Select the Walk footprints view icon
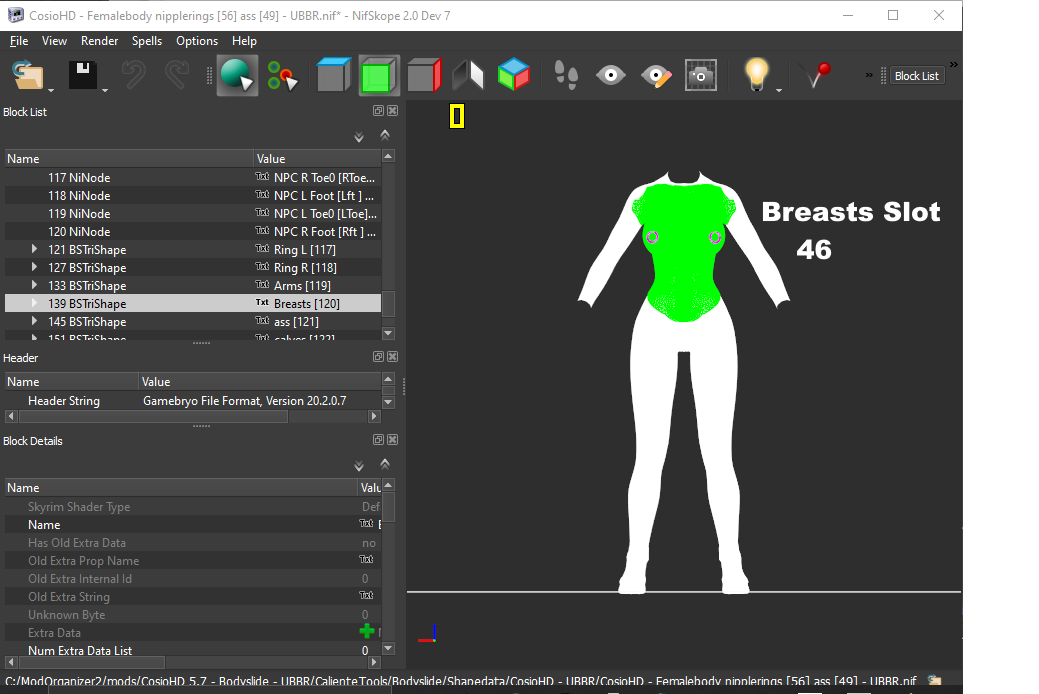This screenshot has width=1039, height=694. coord(566,75)
